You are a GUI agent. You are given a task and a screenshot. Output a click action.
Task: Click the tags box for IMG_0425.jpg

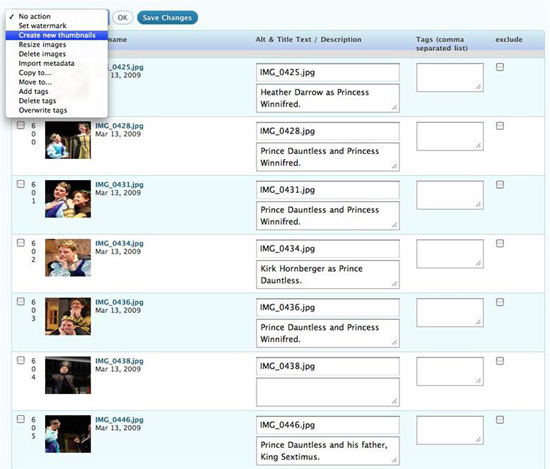click(x=450, y=78)
